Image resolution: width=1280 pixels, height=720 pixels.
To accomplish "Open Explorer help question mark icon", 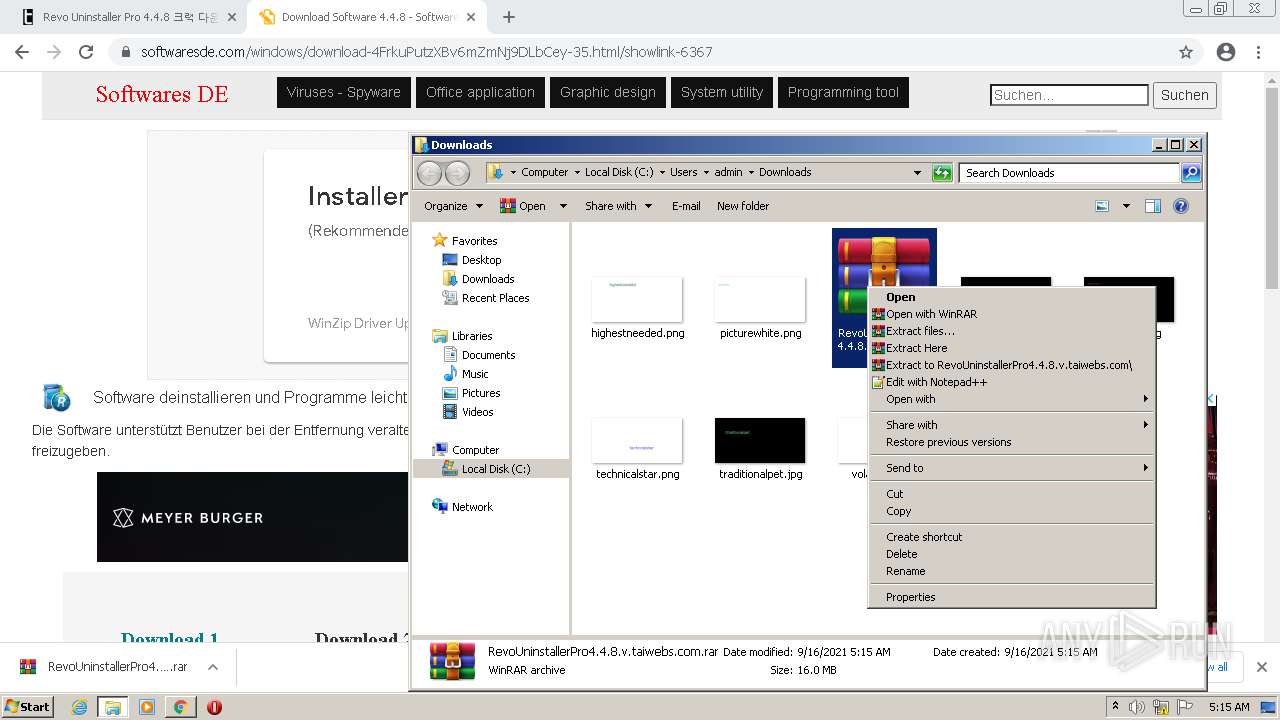I will [x=1181, y=206].
